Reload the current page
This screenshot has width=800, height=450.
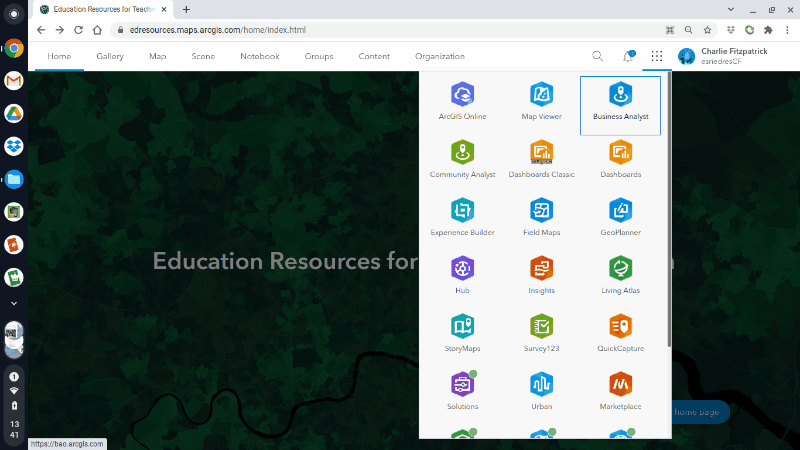pos(79,30)
